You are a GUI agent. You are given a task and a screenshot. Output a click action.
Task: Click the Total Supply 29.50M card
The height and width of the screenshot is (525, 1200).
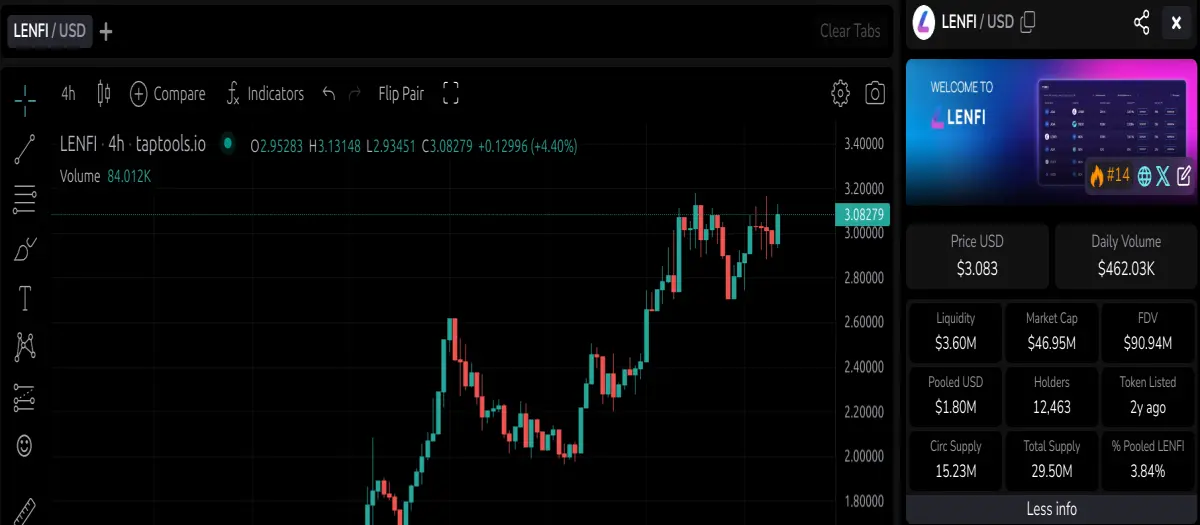pos(1051,459)
